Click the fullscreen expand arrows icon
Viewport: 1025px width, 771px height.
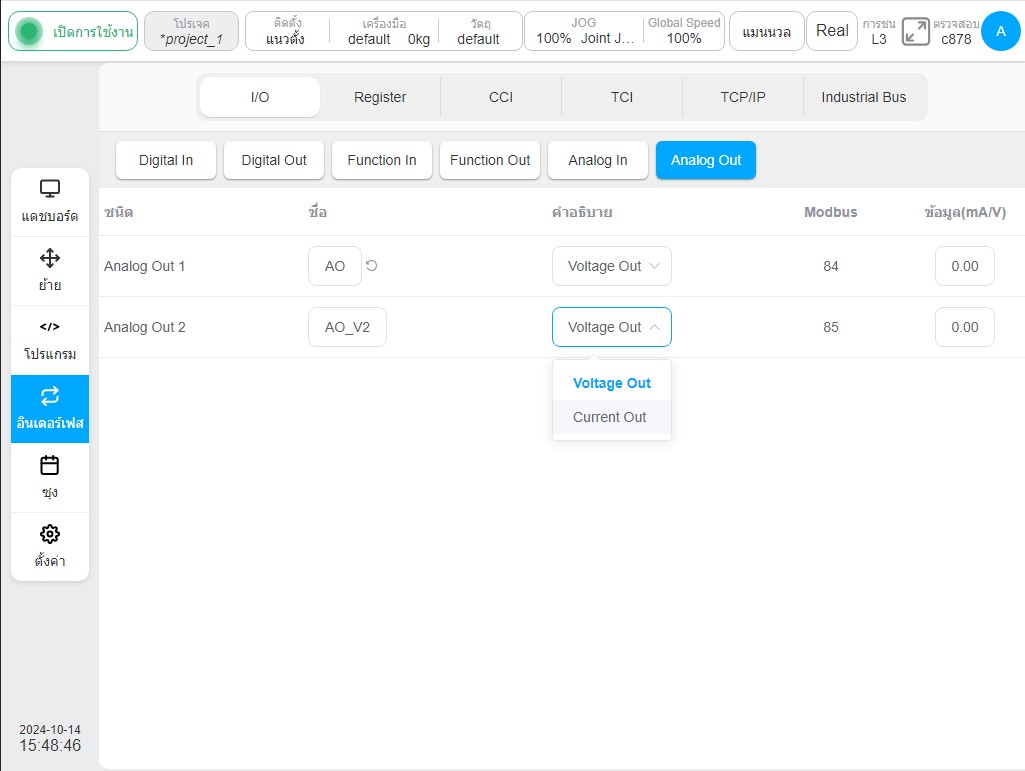pyautogui.click(x=915, y=31)
